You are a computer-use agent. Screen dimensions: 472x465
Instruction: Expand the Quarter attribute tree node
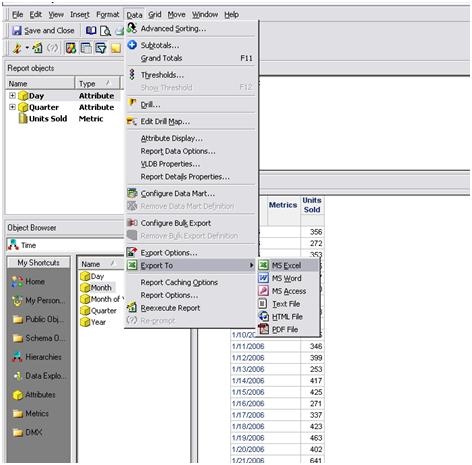tap(12, 107)
